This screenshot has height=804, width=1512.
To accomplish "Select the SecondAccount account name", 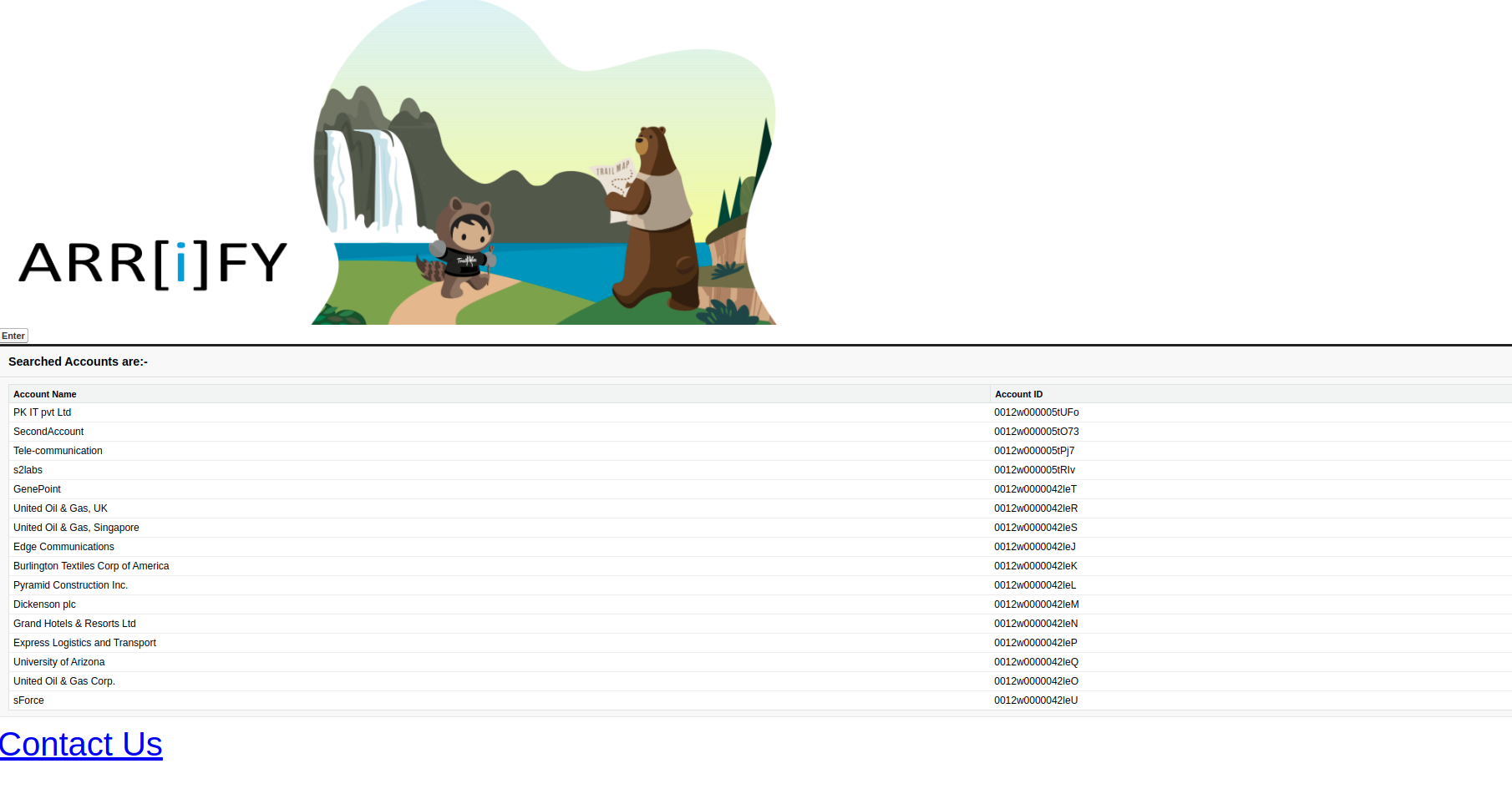I will [48, 432].
